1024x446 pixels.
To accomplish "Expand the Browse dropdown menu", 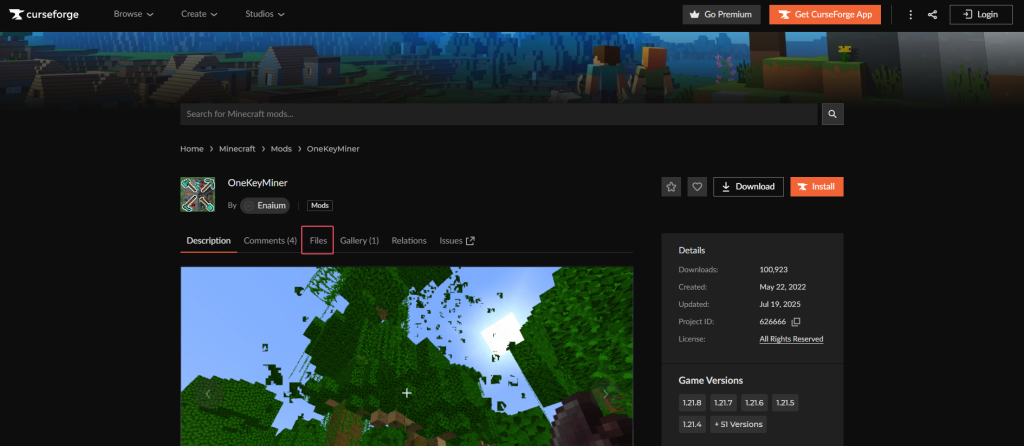I will pos(133,15).
